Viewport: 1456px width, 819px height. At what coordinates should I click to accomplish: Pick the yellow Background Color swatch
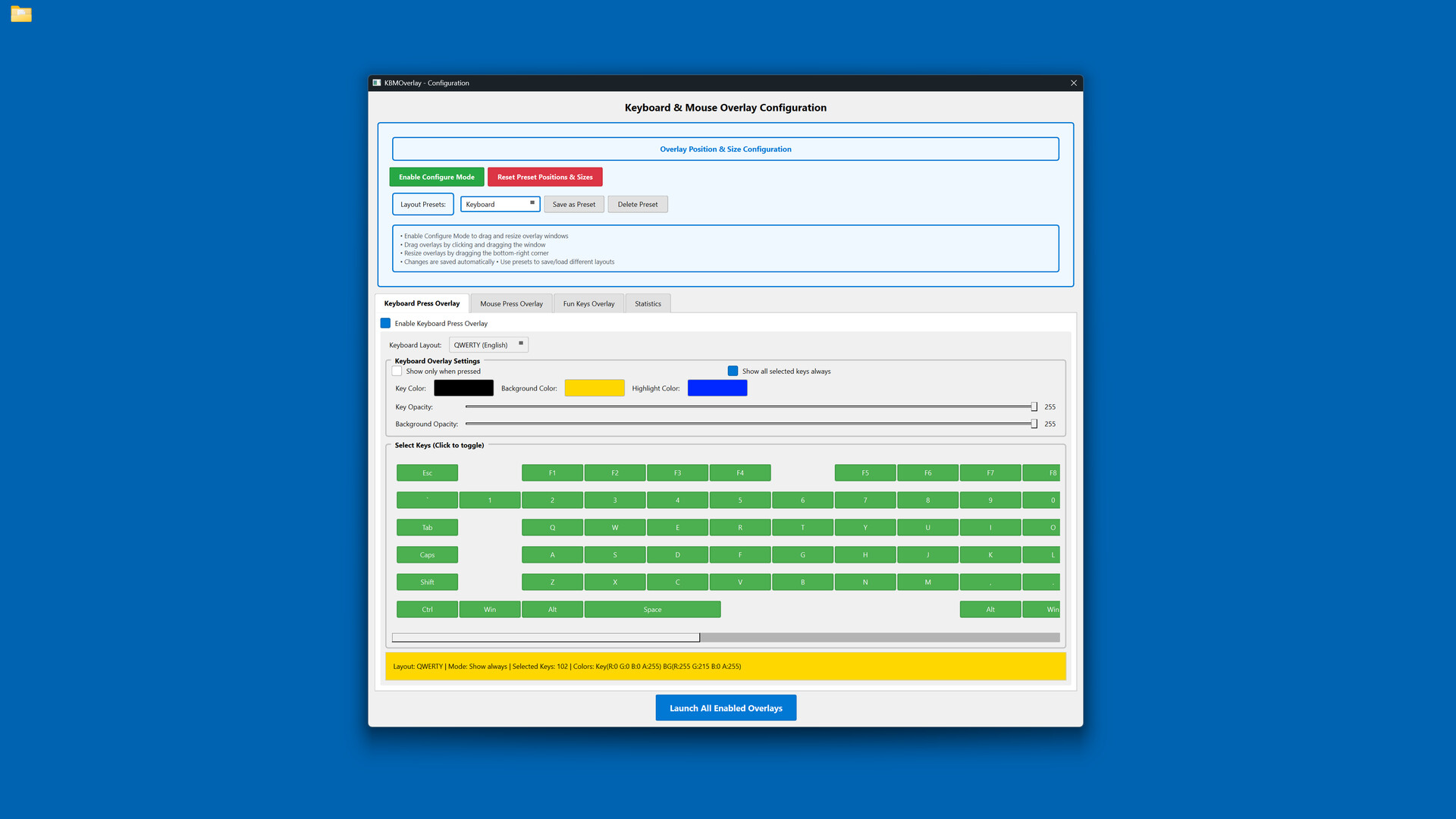(x=595, y=388)
